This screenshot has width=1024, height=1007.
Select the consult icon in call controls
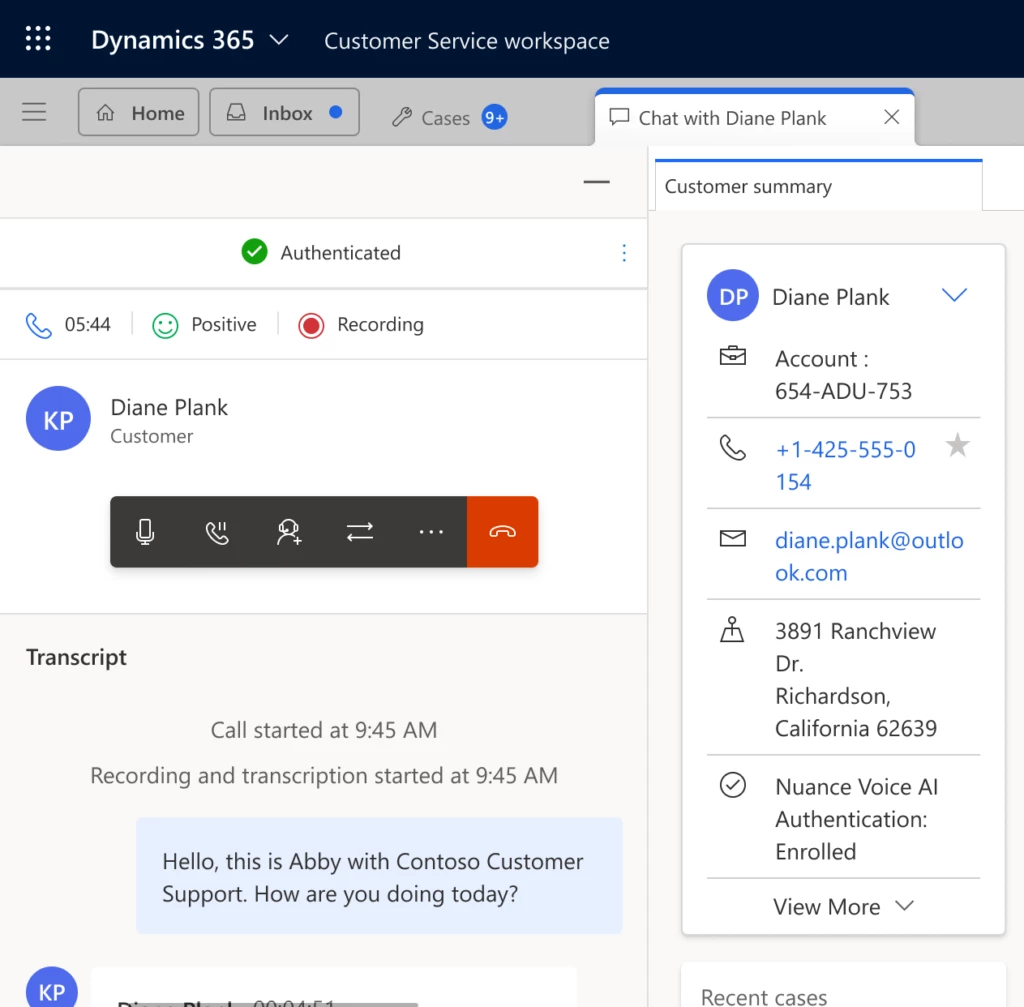(x=288, y=531)
